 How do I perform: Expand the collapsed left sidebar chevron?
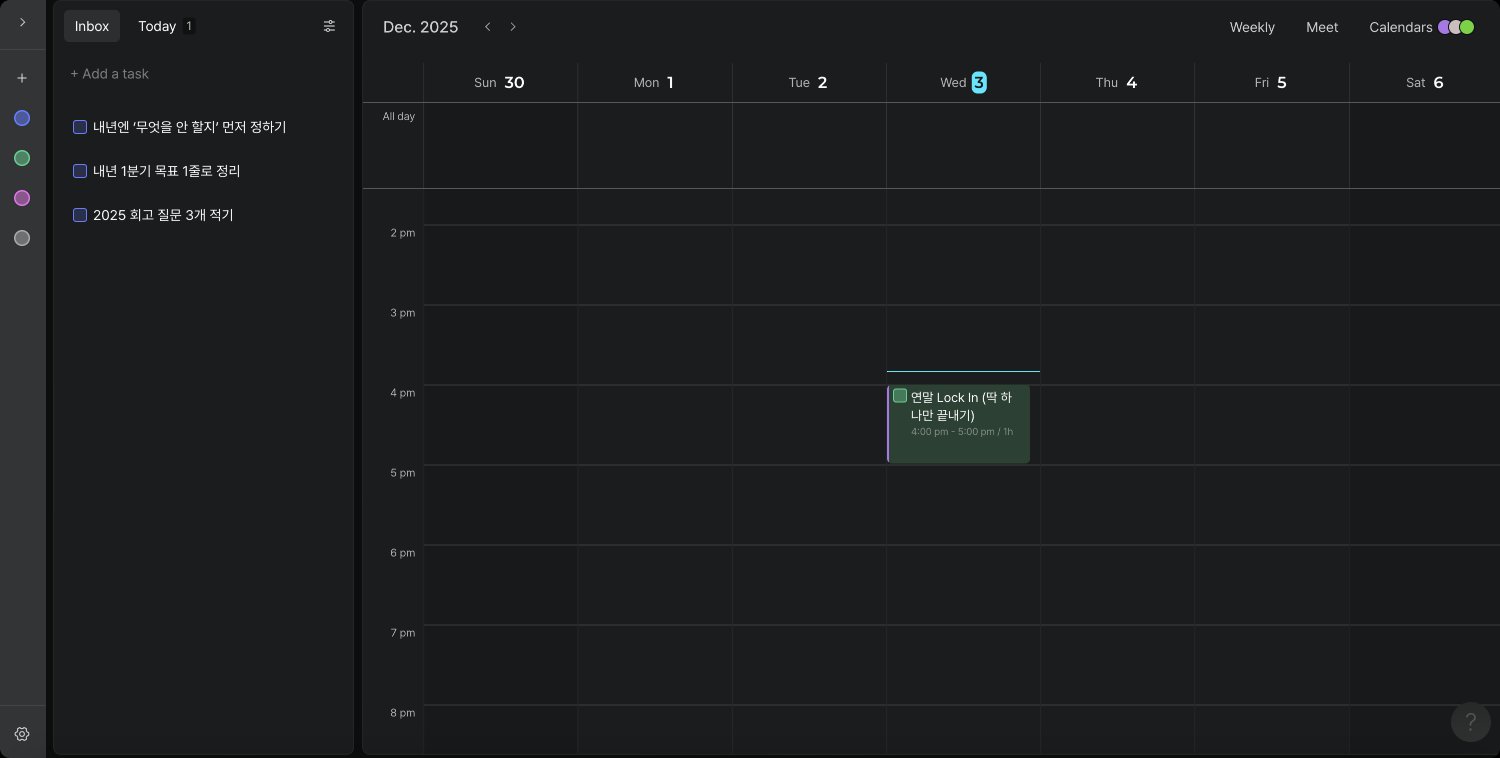(22, 22)
